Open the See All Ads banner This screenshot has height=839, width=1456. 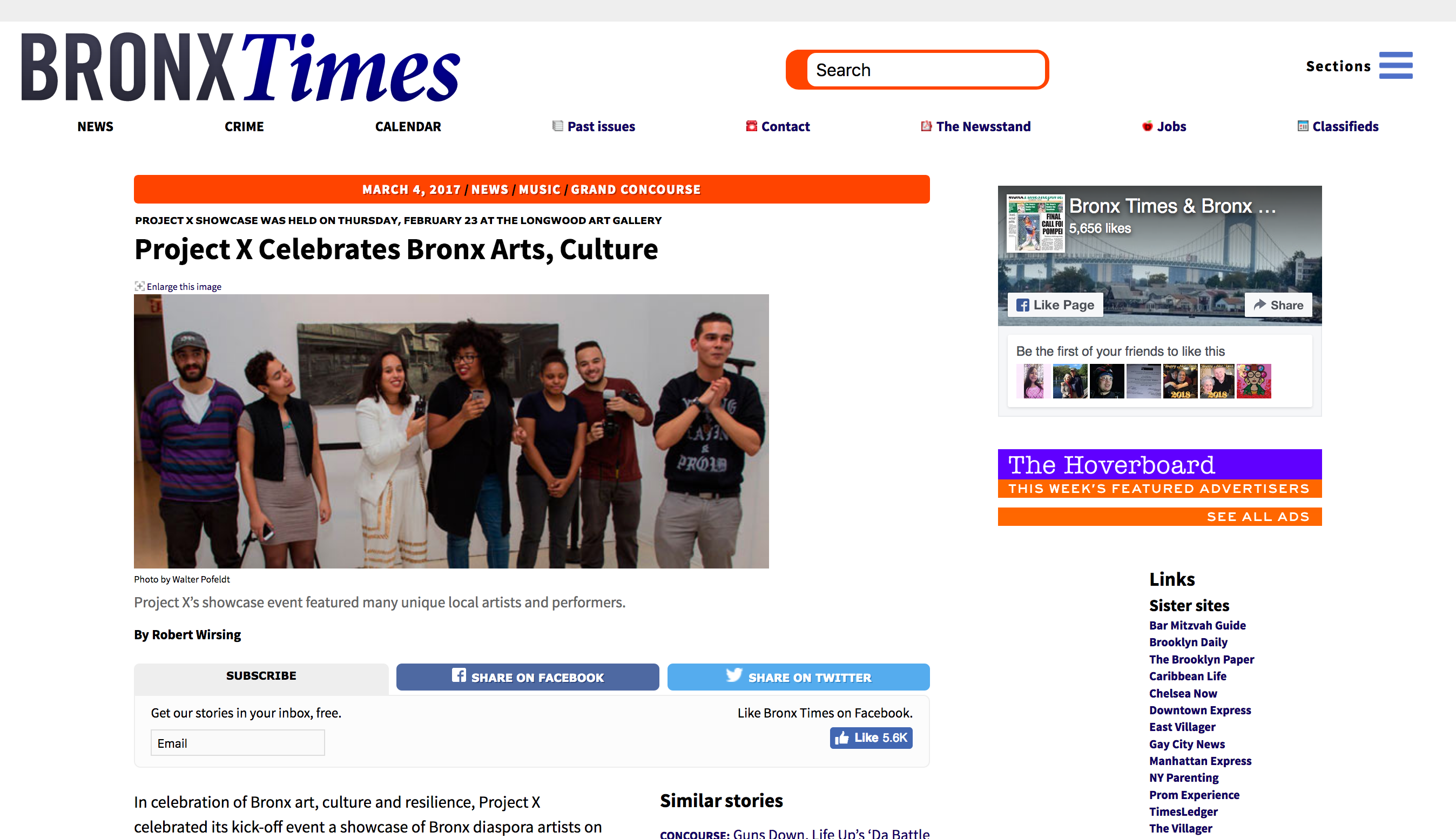1159,516
